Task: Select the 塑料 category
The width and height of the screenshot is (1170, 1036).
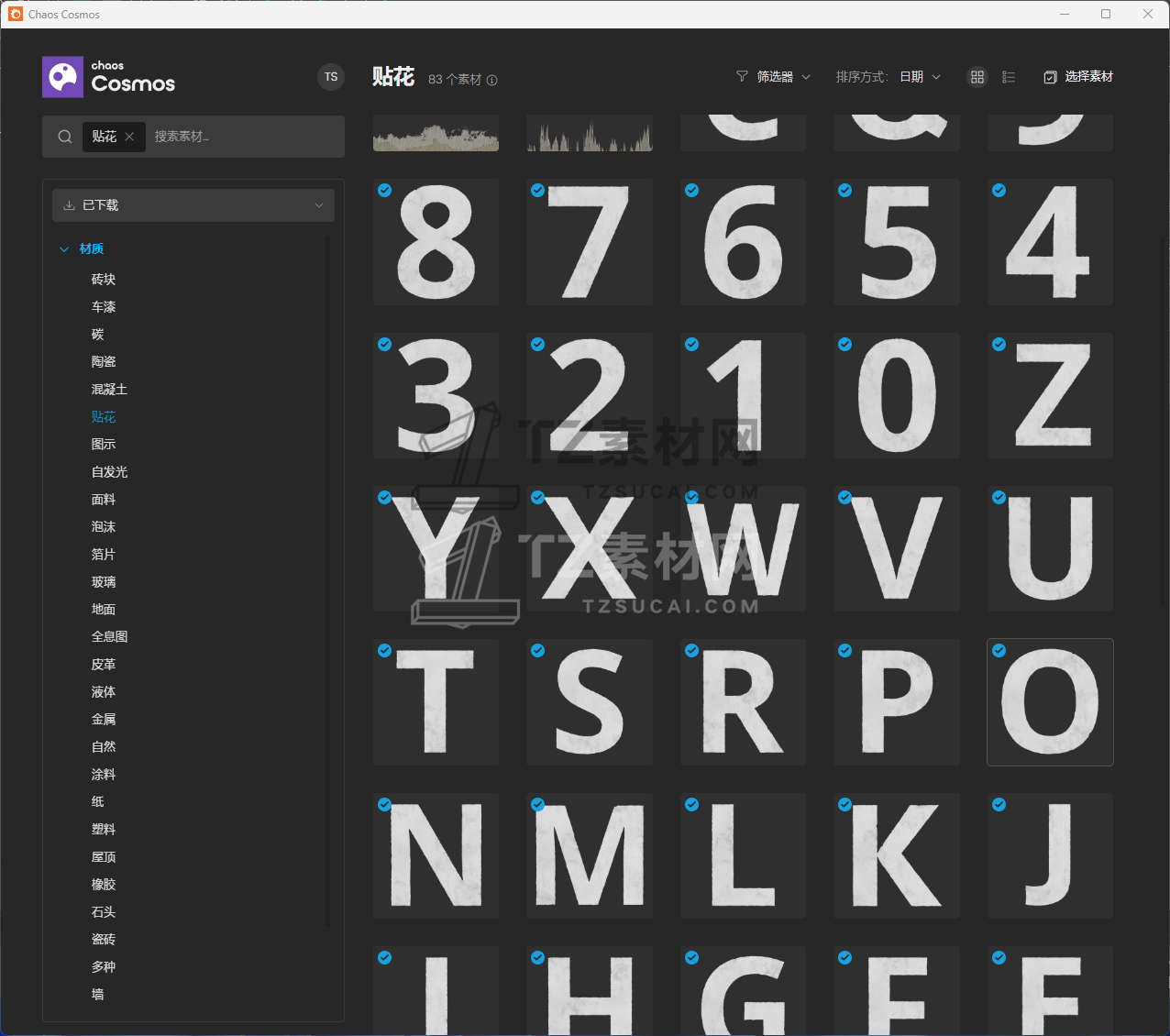Action: [104, 830]
